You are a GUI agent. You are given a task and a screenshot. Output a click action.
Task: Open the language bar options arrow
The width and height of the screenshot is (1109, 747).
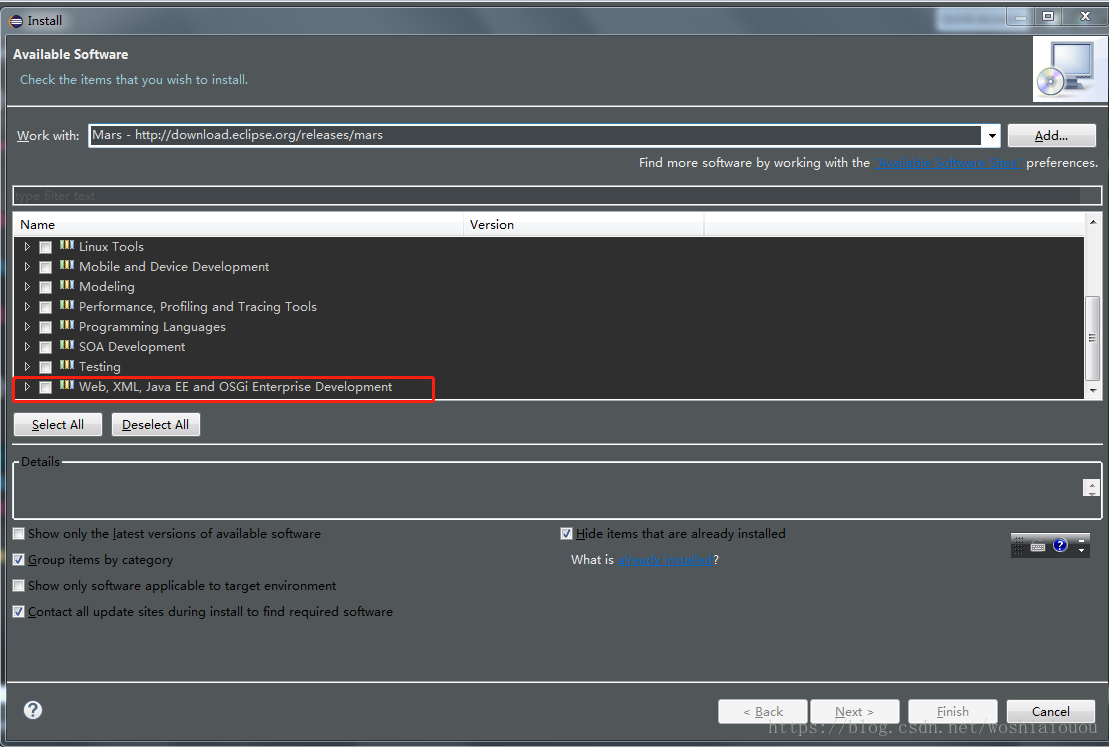1081,550
